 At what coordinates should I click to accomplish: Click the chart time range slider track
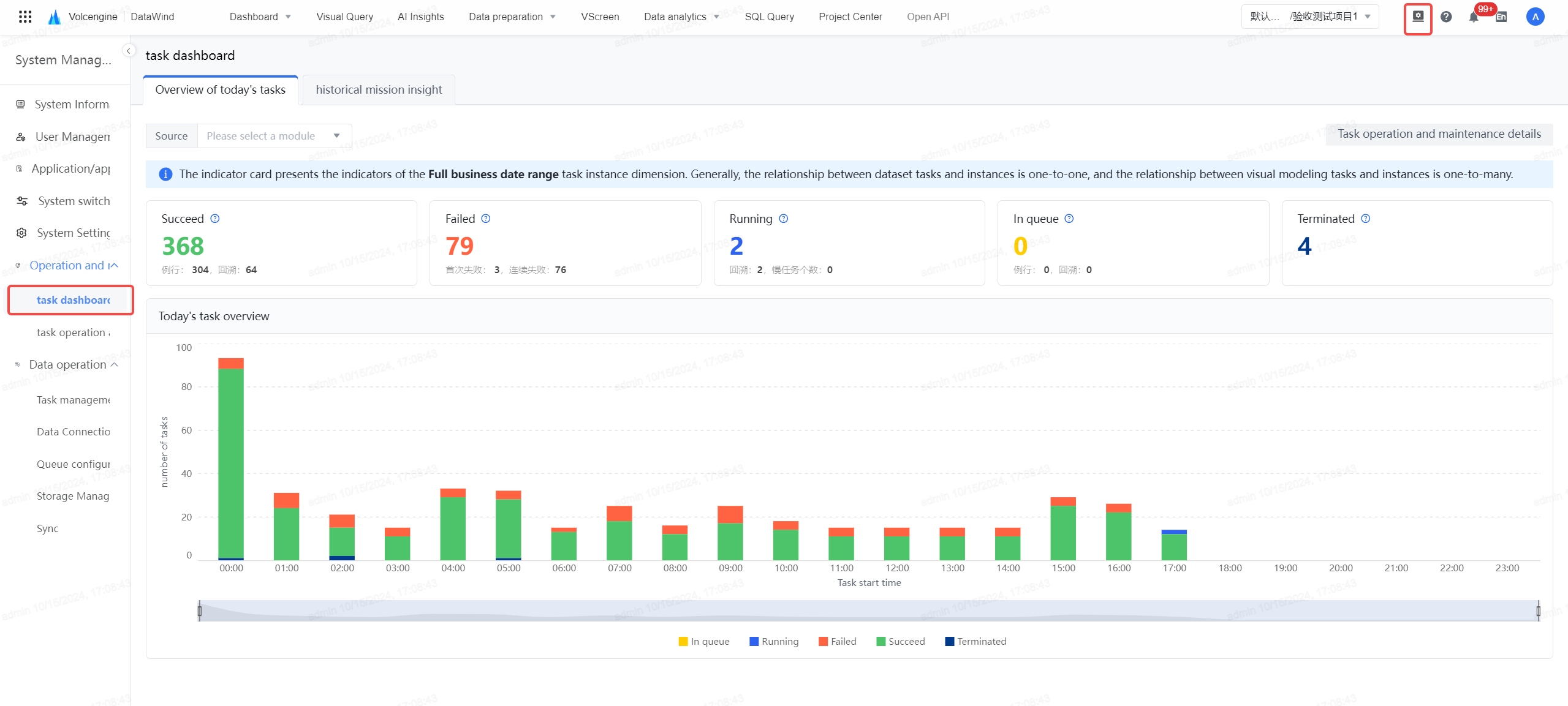[869, 610]
